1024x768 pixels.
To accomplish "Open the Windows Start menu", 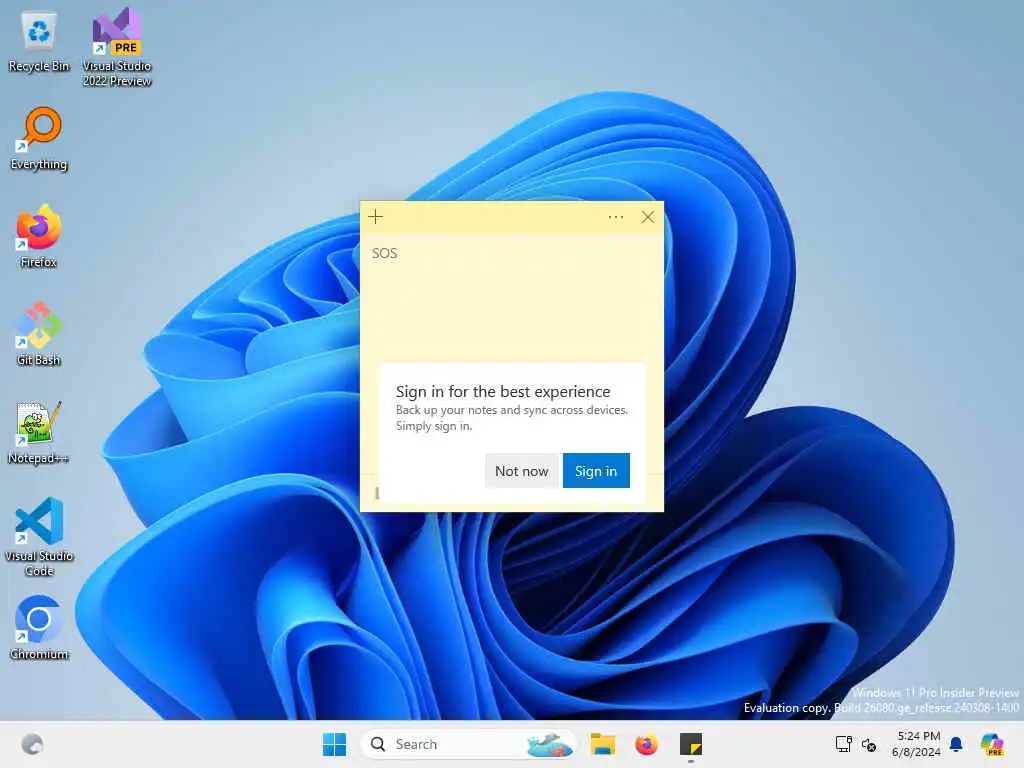I will point(334,744).
